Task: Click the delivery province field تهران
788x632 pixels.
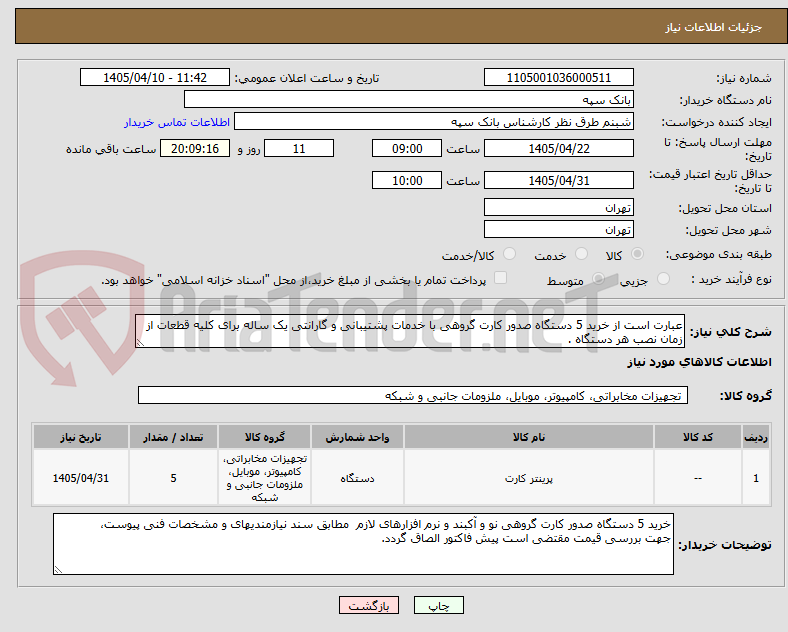Action: click(x=558, y=207)
